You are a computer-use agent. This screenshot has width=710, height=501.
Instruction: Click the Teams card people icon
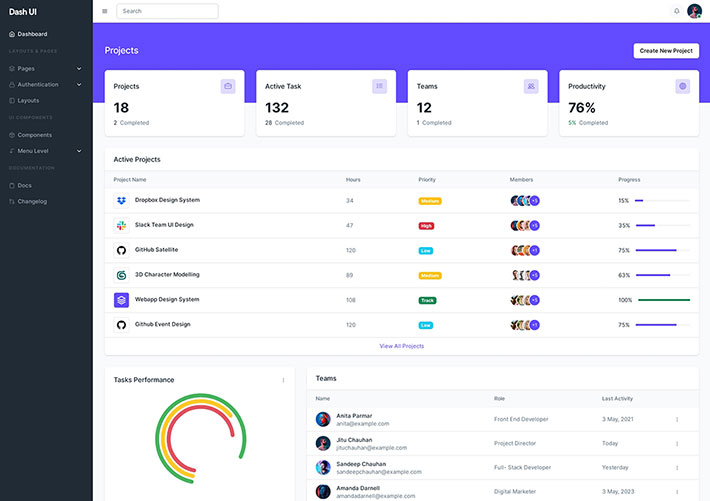click(531, 86)
